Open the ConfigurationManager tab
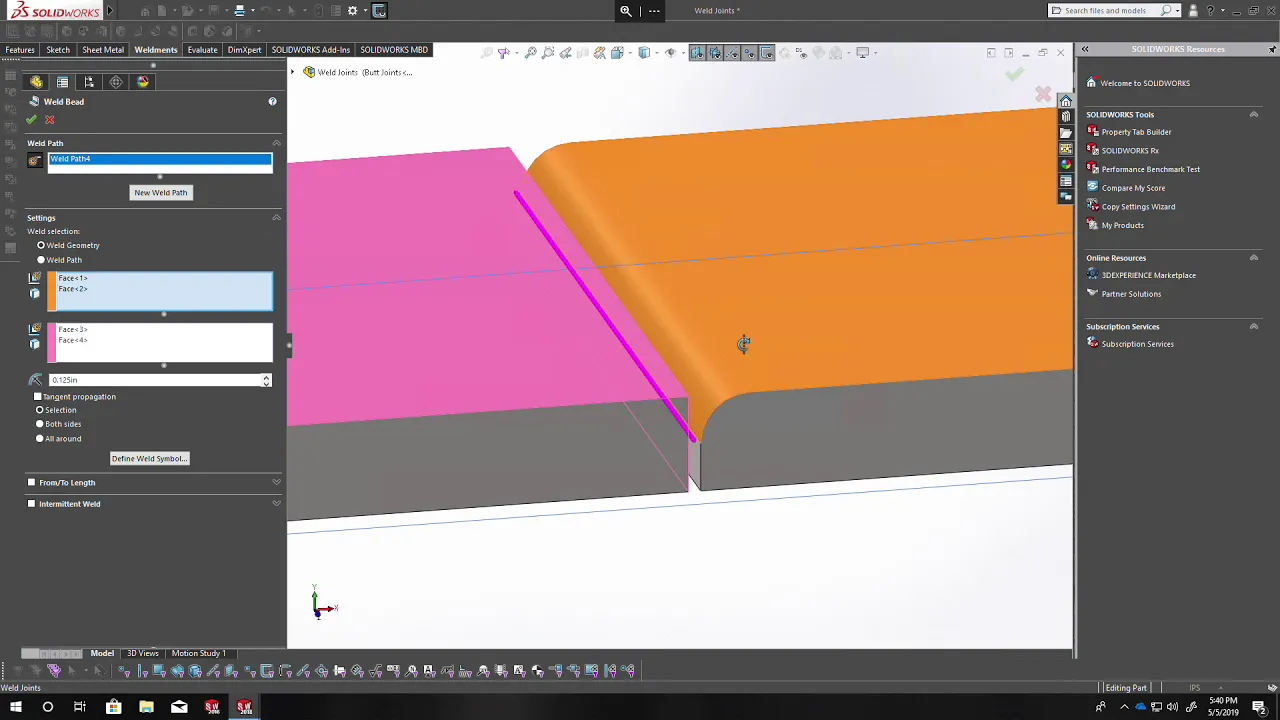 pyautogui.click(x=89, y=82)
